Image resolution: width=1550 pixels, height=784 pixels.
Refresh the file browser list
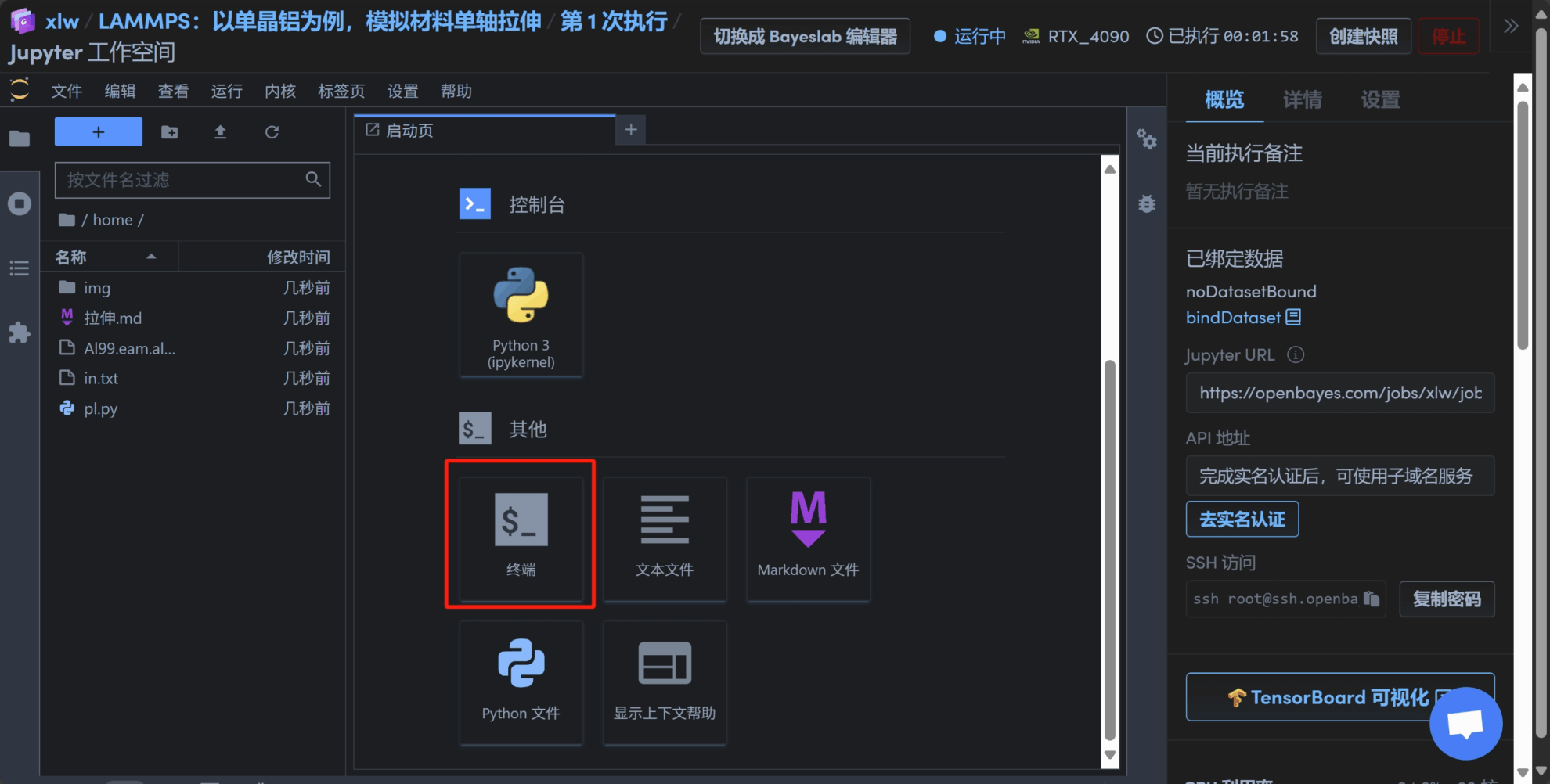click(x=272, y=132)
